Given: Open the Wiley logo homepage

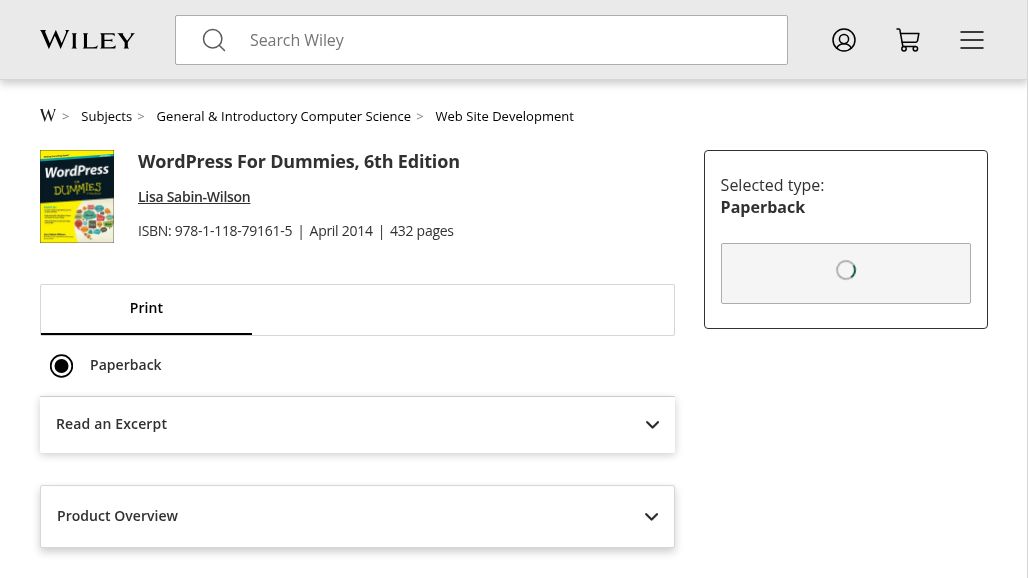Looking at the screenshot, I should [x=87, y=40].
